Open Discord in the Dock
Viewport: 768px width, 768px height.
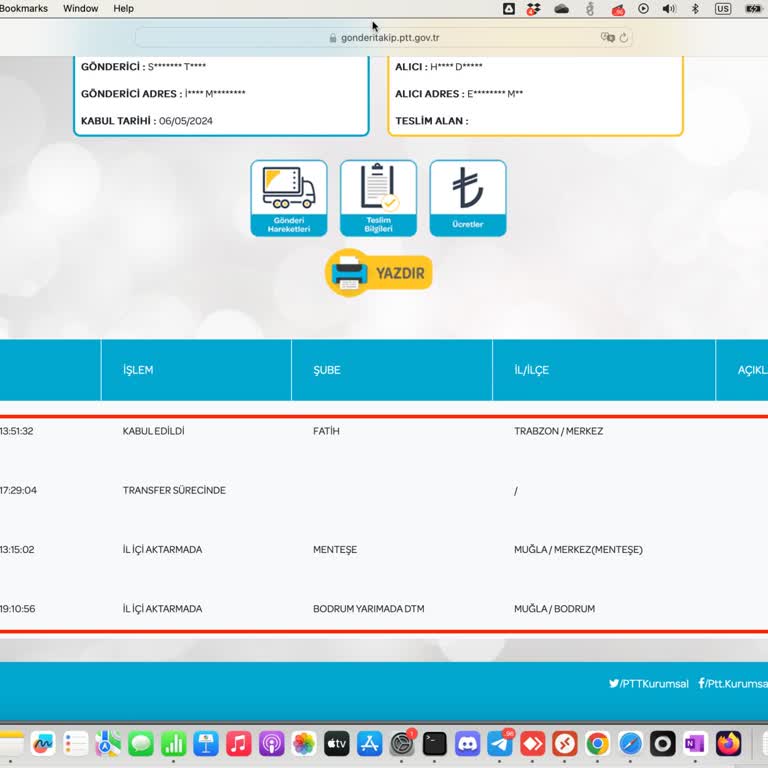tap(467, 744)
